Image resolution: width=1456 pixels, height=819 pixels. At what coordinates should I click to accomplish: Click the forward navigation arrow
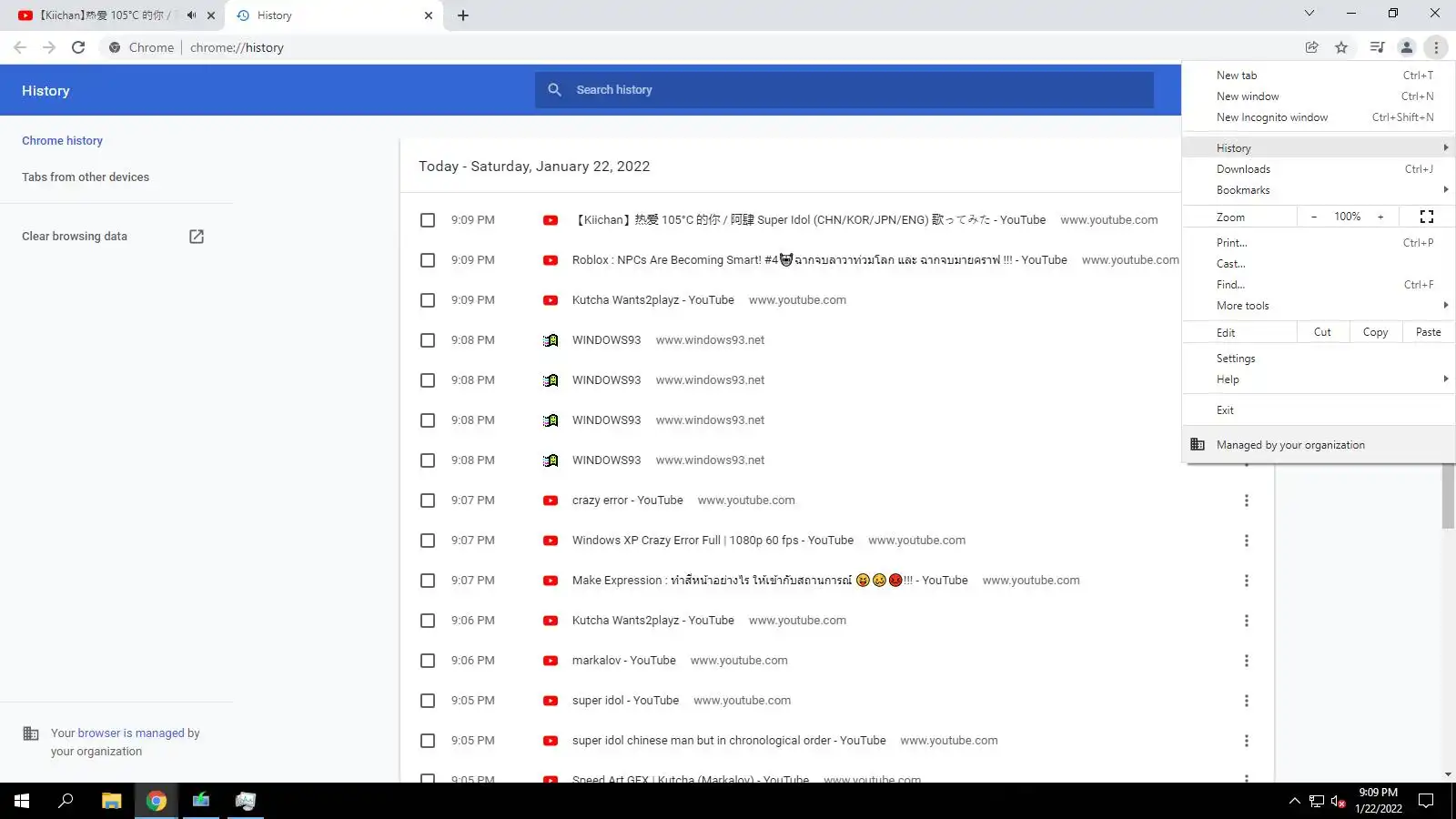pos(49,47)
